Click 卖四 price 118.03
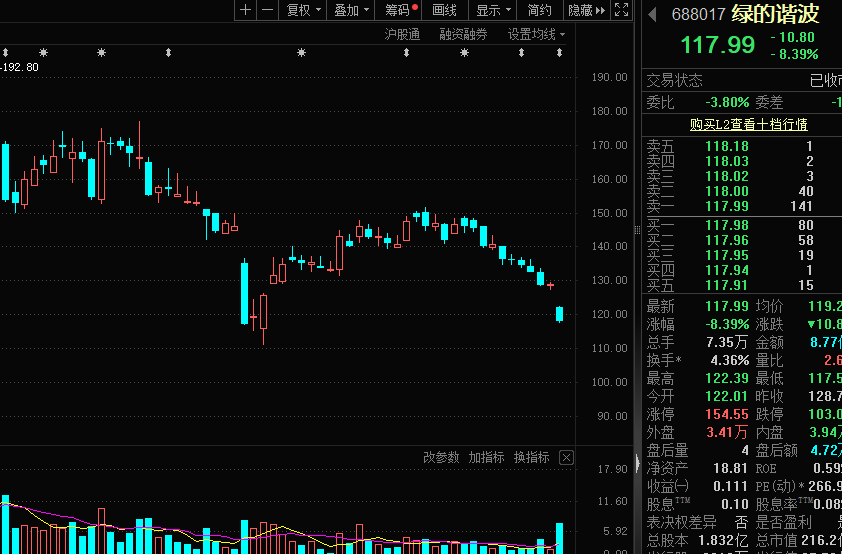The image size is (842, 554). 727,161
